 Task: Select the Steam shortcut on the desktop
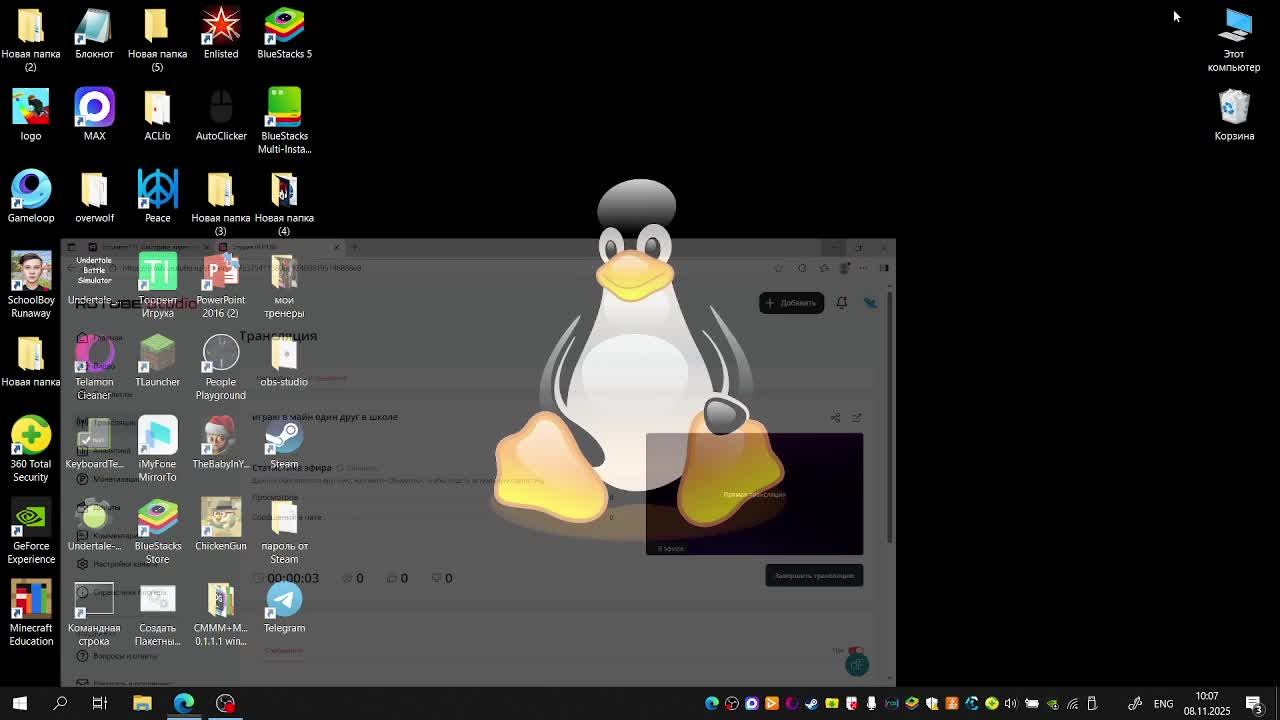coord(284,443)
